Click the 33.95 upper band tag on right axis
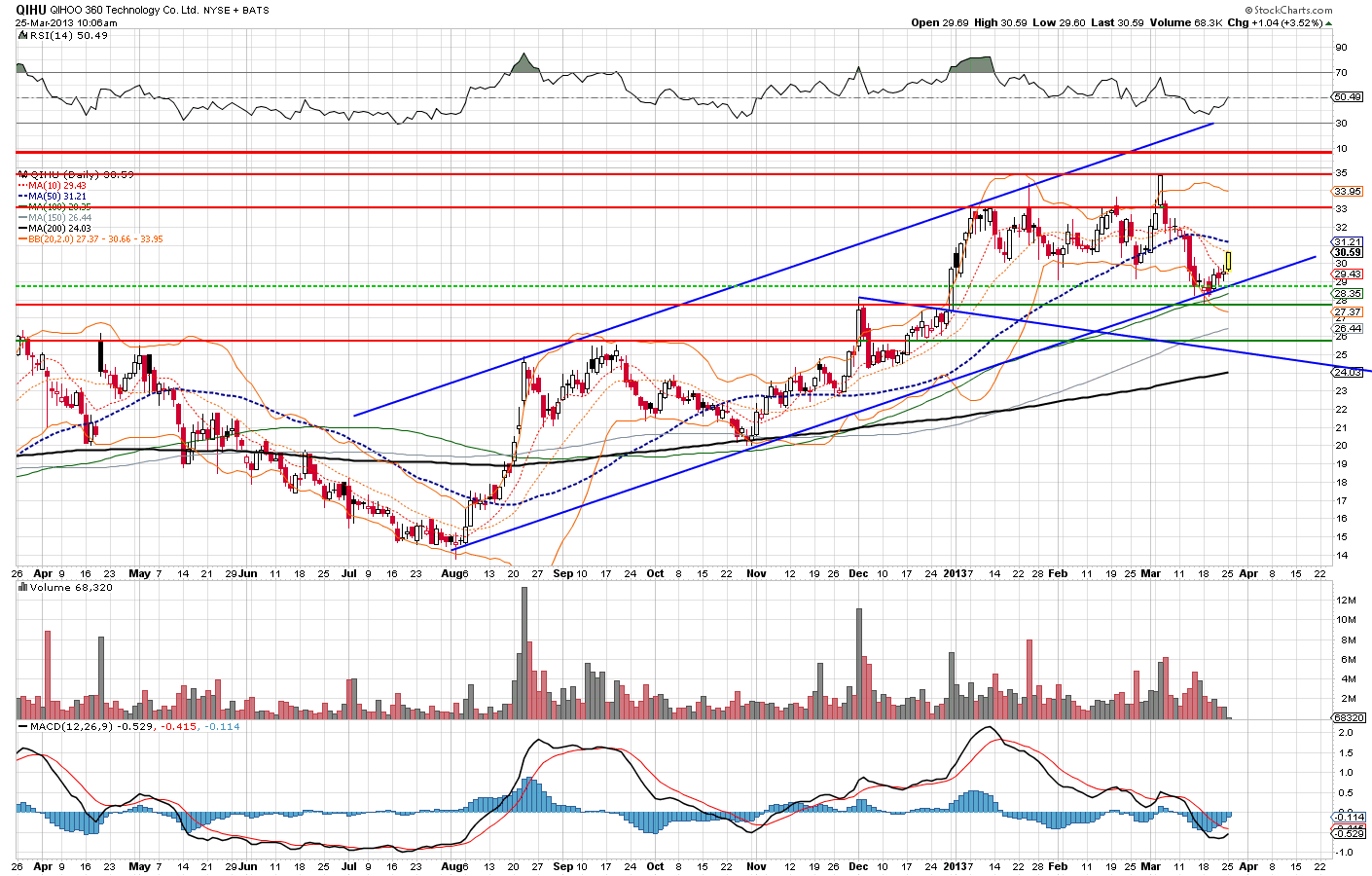Image resolution: width=1372 pixels, height=876 pixels. (1348, 191)
